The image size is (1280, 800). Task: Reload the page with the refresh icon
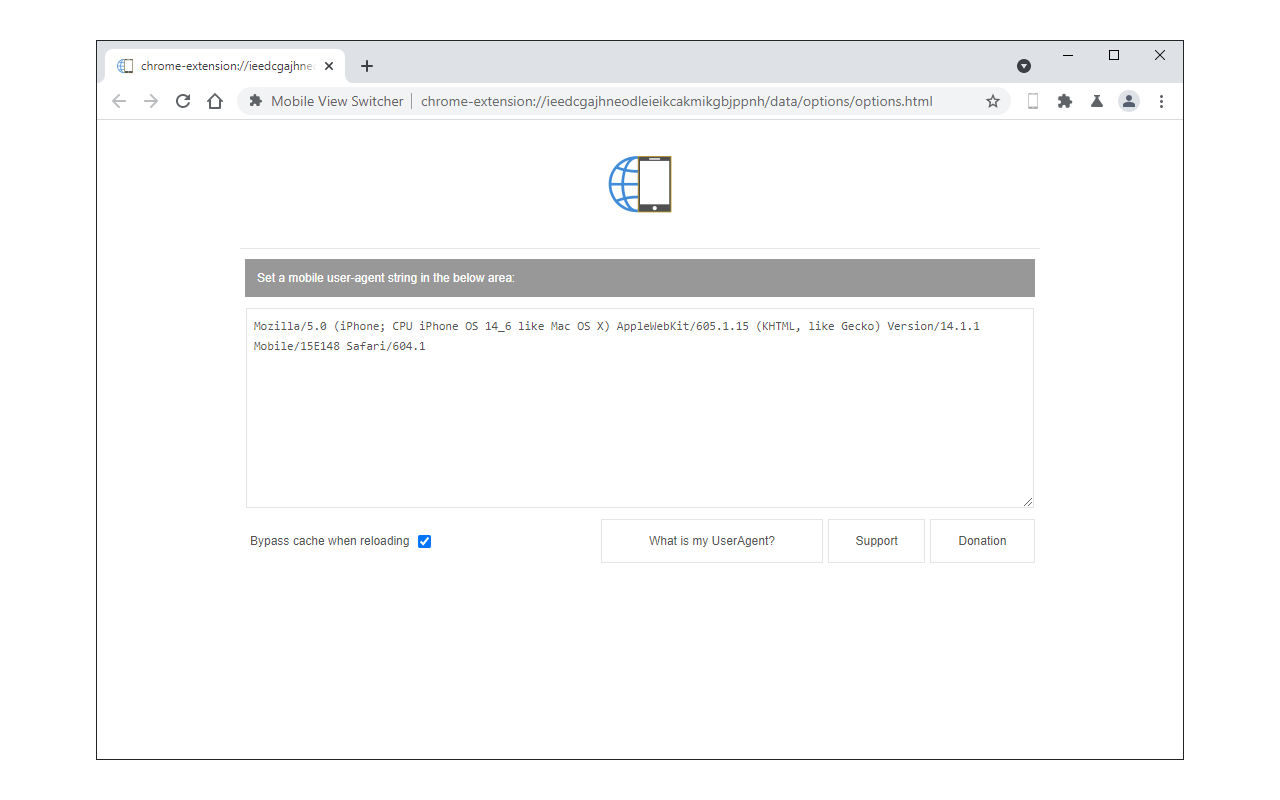[x=182, y=101]
